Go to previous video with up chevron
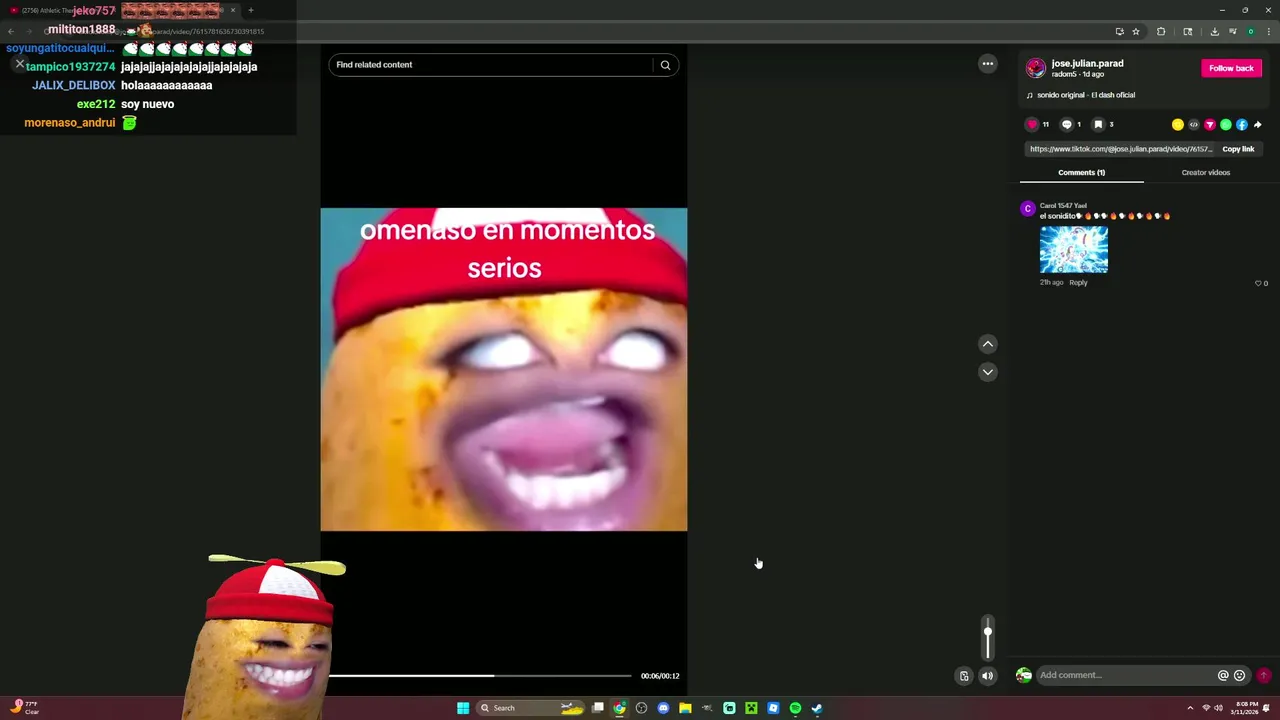Viewport: 1280px width, 720px height. pos(988,344)
